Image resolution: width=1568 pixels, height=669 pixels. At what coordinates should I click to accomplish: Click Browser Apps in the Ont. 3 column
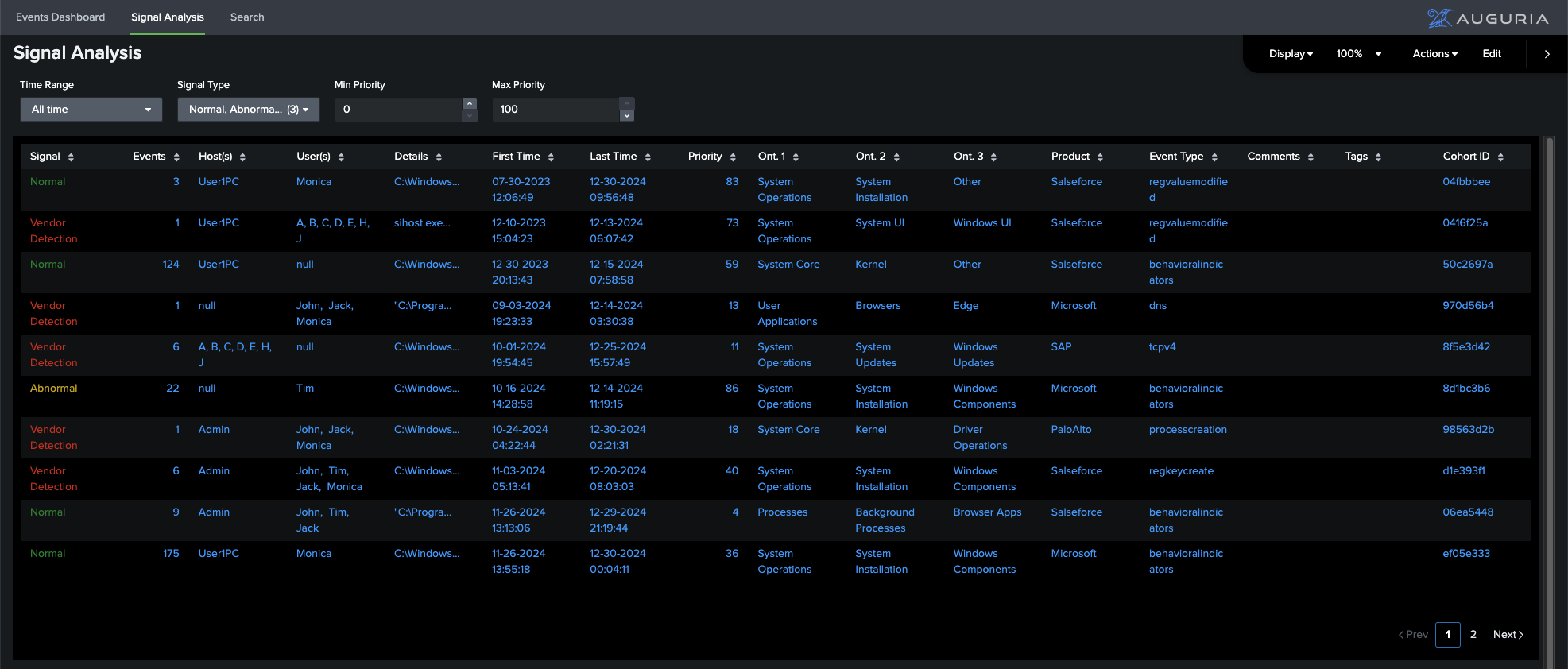tap(988, 512)
